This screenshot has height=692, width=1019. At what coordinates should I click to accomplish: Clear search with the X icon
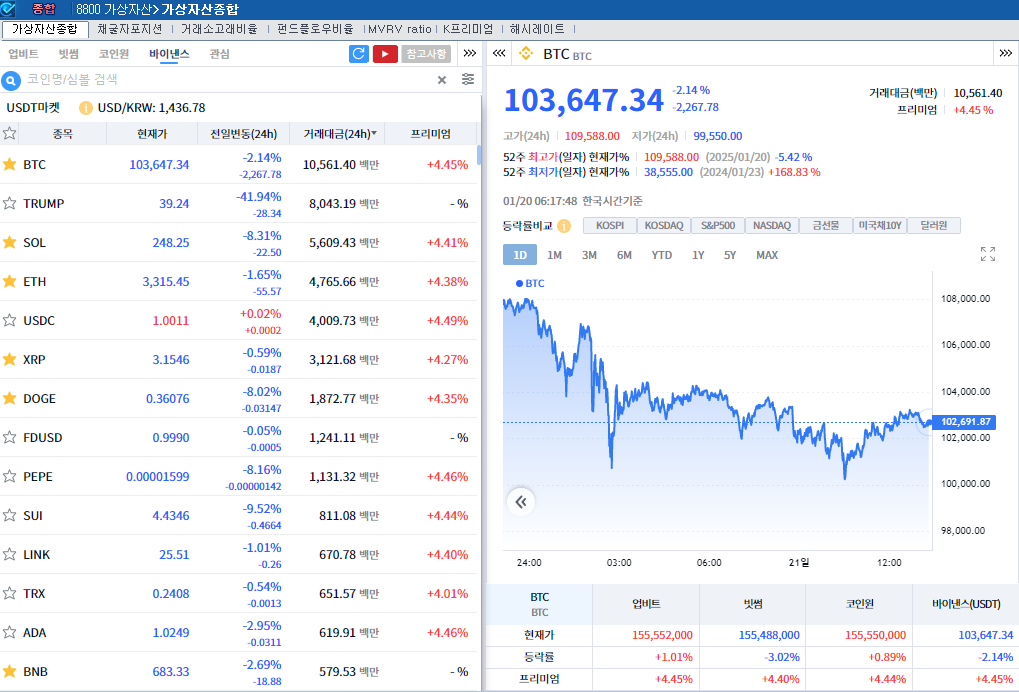click(442, 80)
